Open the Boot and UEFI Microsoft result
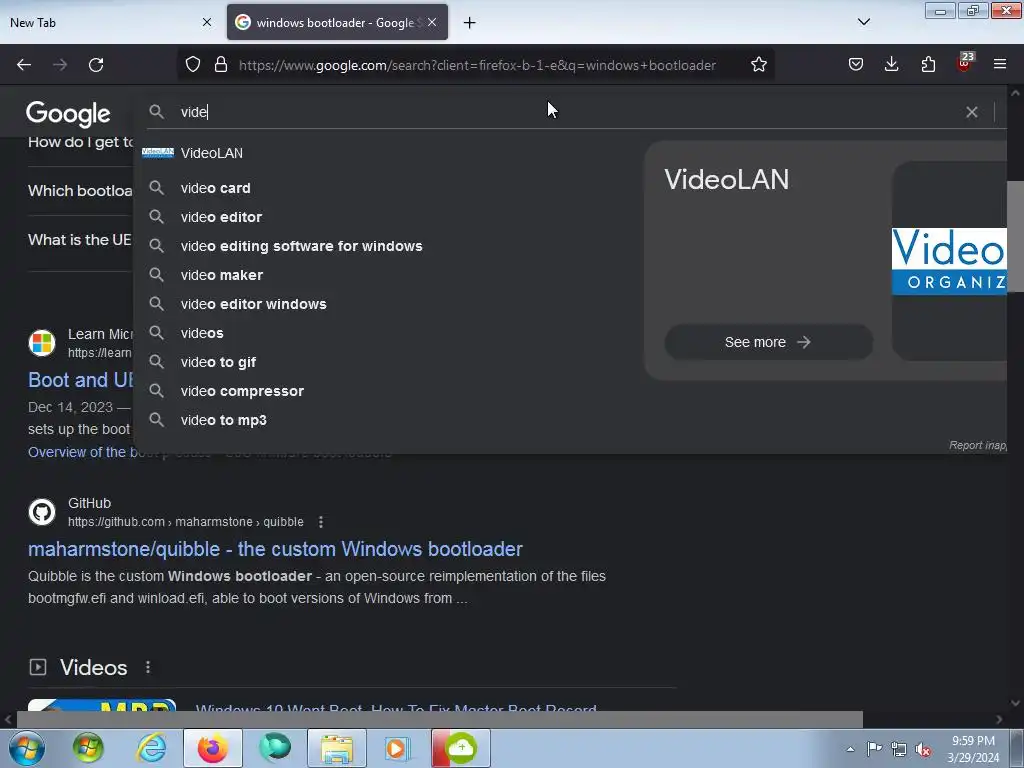This screenshot has height=768, width=1024. 80,380
